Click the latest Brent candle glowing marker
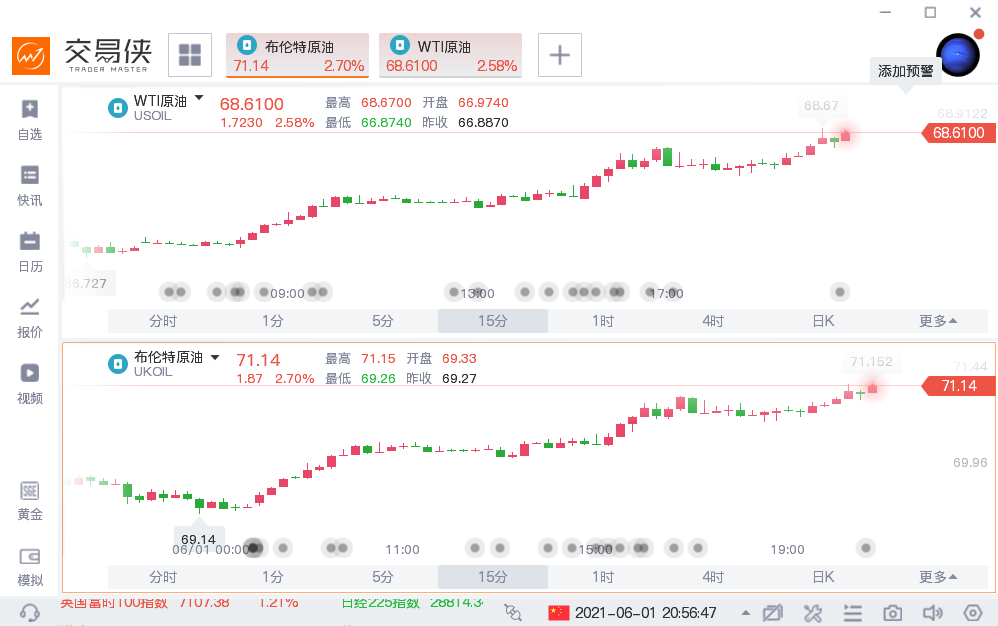Image resolution: width=998 pixels, height=626 pixels. coord(873,387)
